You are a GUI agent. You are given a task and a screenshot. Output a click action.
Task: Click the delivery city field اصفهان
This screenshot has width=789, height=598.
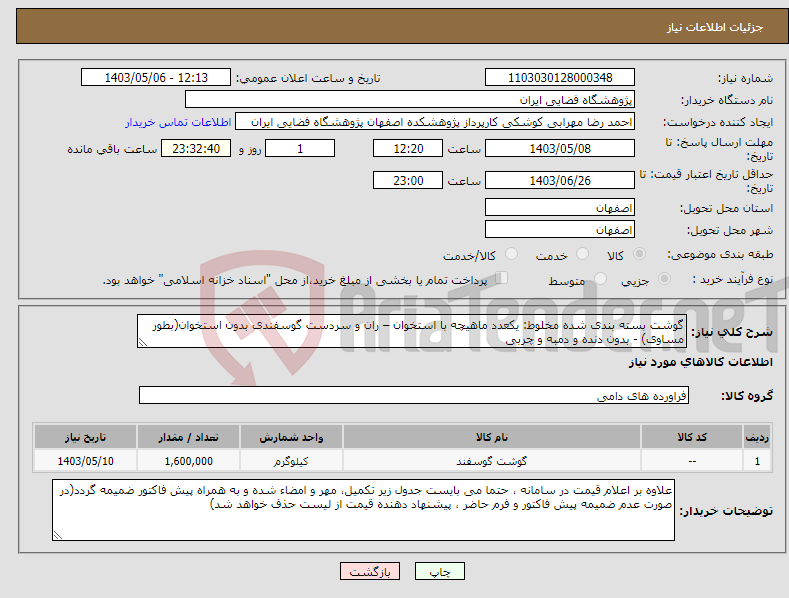pos(560,230)
